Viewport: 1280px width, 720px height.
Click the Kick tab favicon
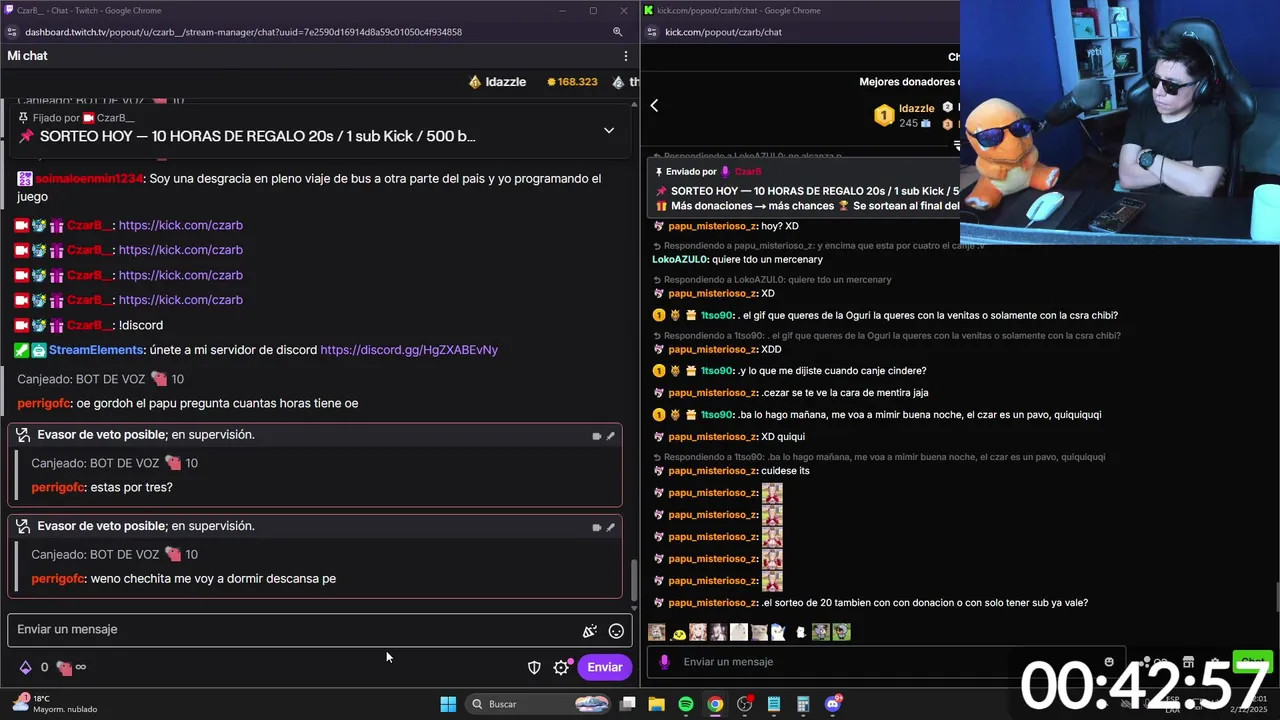[x=649, y=10]
